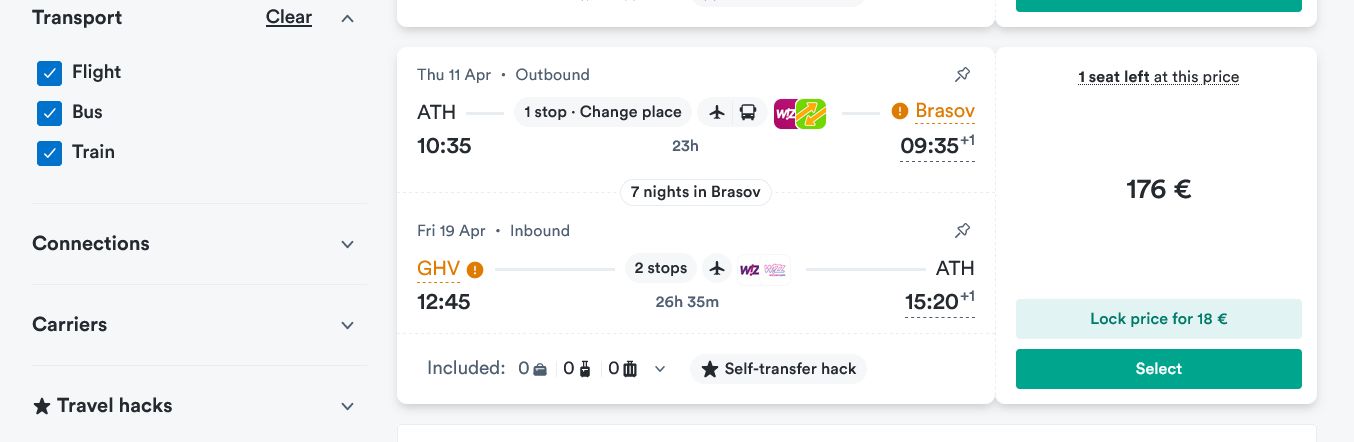
Task: Pin the outbound Thu 11 Apr itinerary
Action: tap(962, 75)
